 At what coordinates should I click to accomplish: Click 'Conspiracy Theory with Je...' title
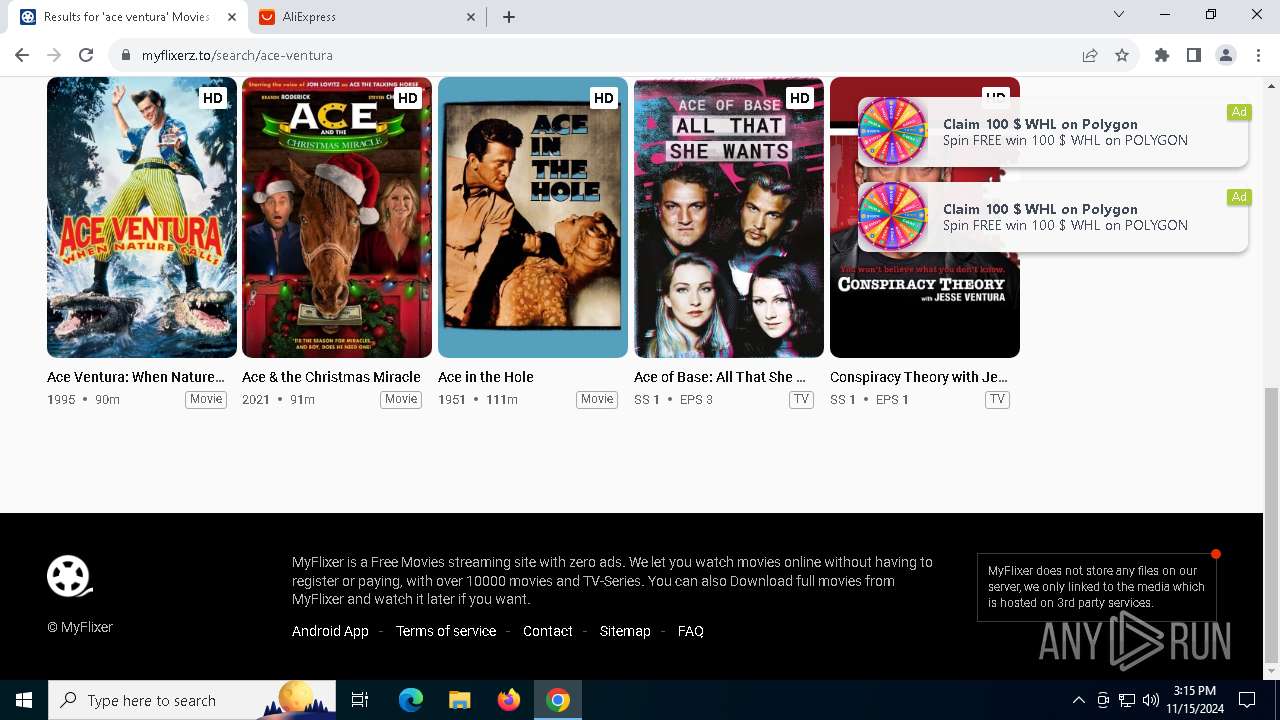[x=919, y=377]
